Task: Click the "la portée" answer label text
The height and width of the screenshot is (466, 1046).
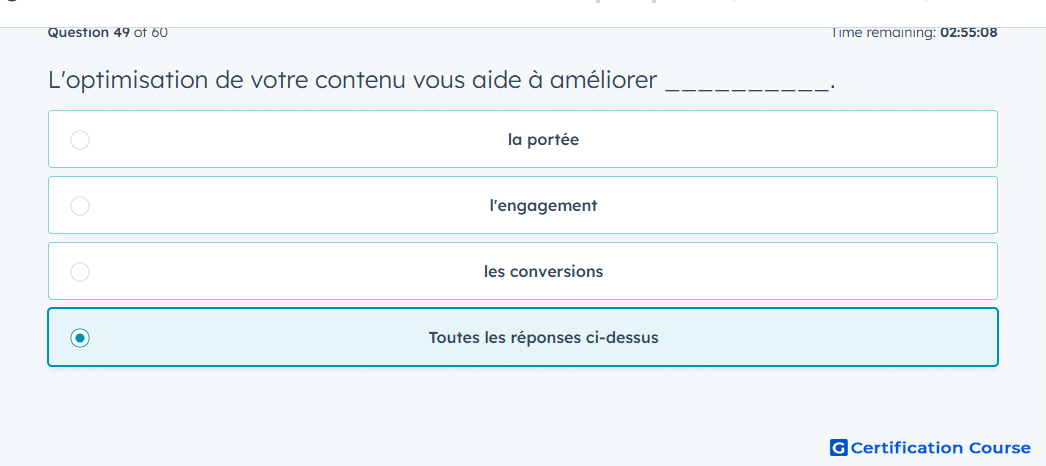Action: (x=543, y=140)
